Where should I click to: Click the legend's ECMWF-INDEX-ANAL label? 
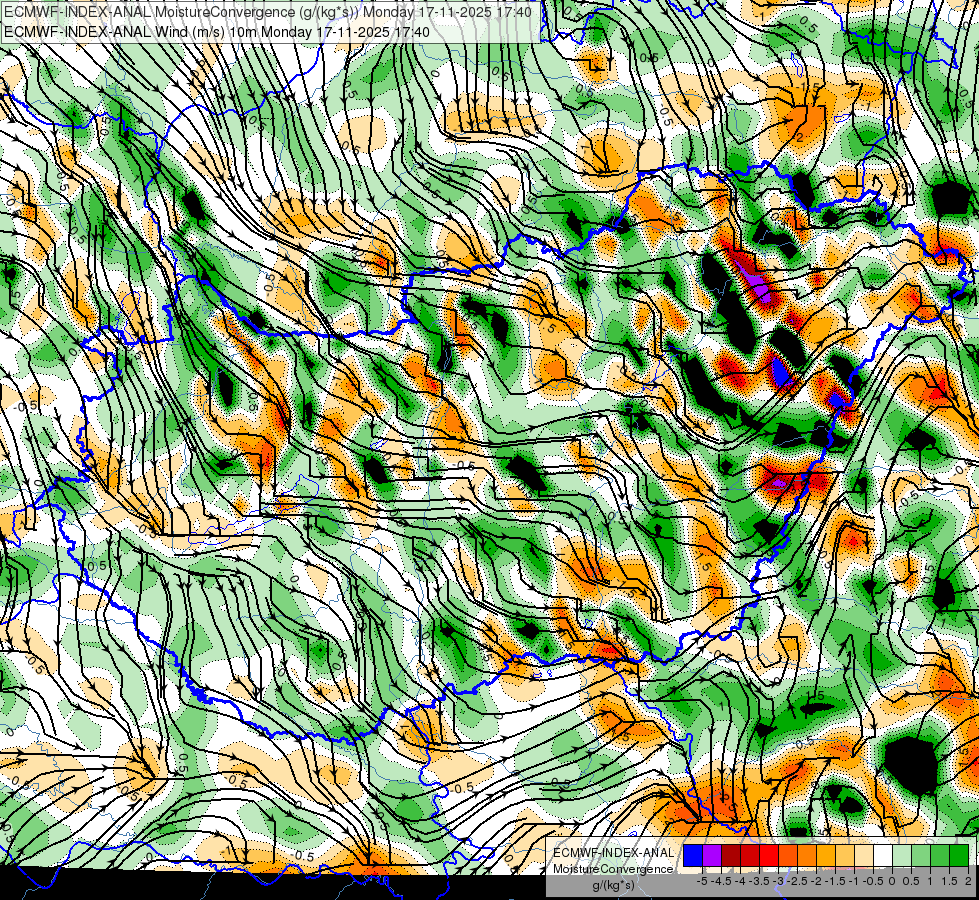(x=614, y=853)
